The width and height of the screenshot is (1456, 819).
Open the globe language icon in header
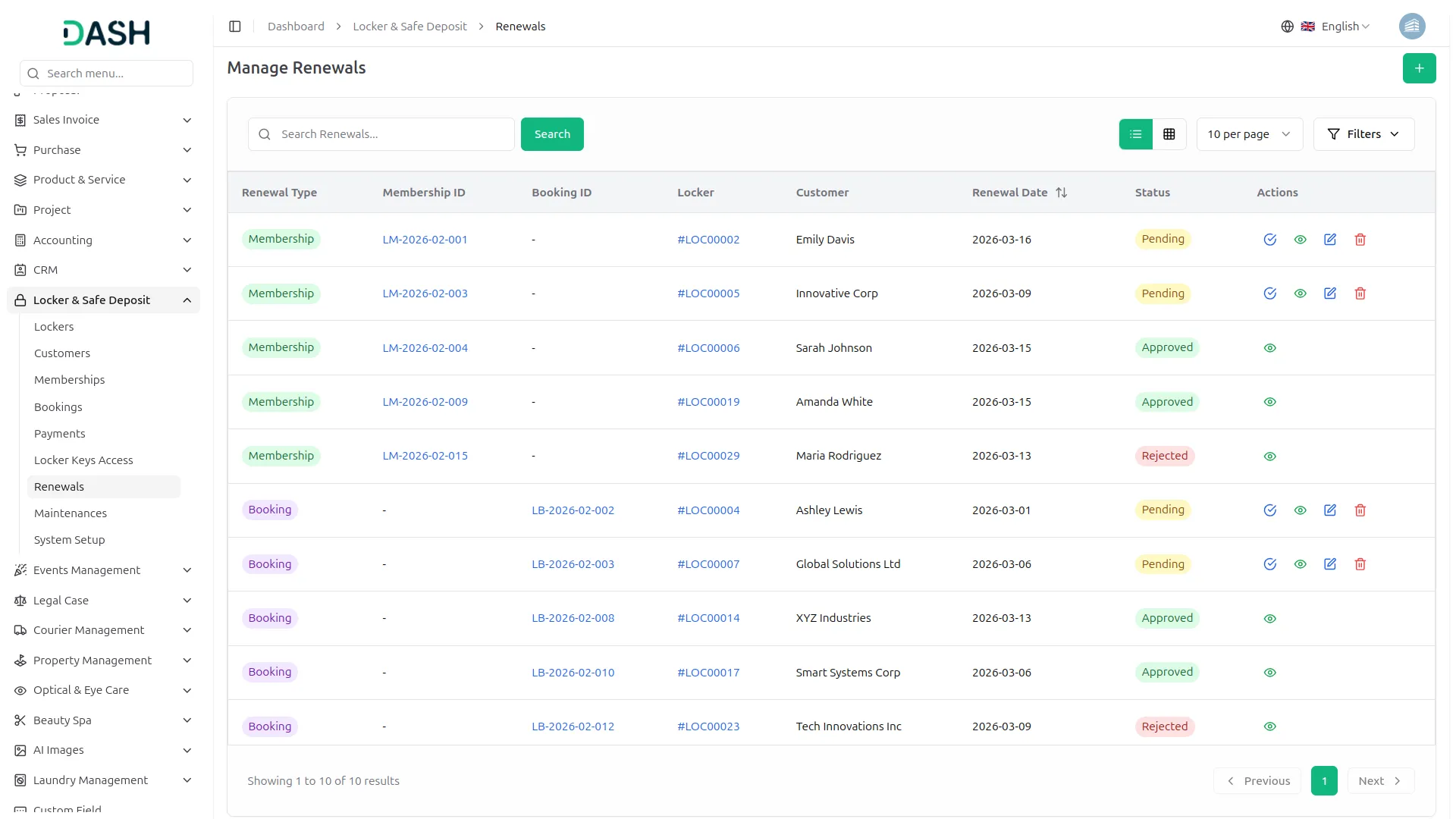pos(1287,26)
